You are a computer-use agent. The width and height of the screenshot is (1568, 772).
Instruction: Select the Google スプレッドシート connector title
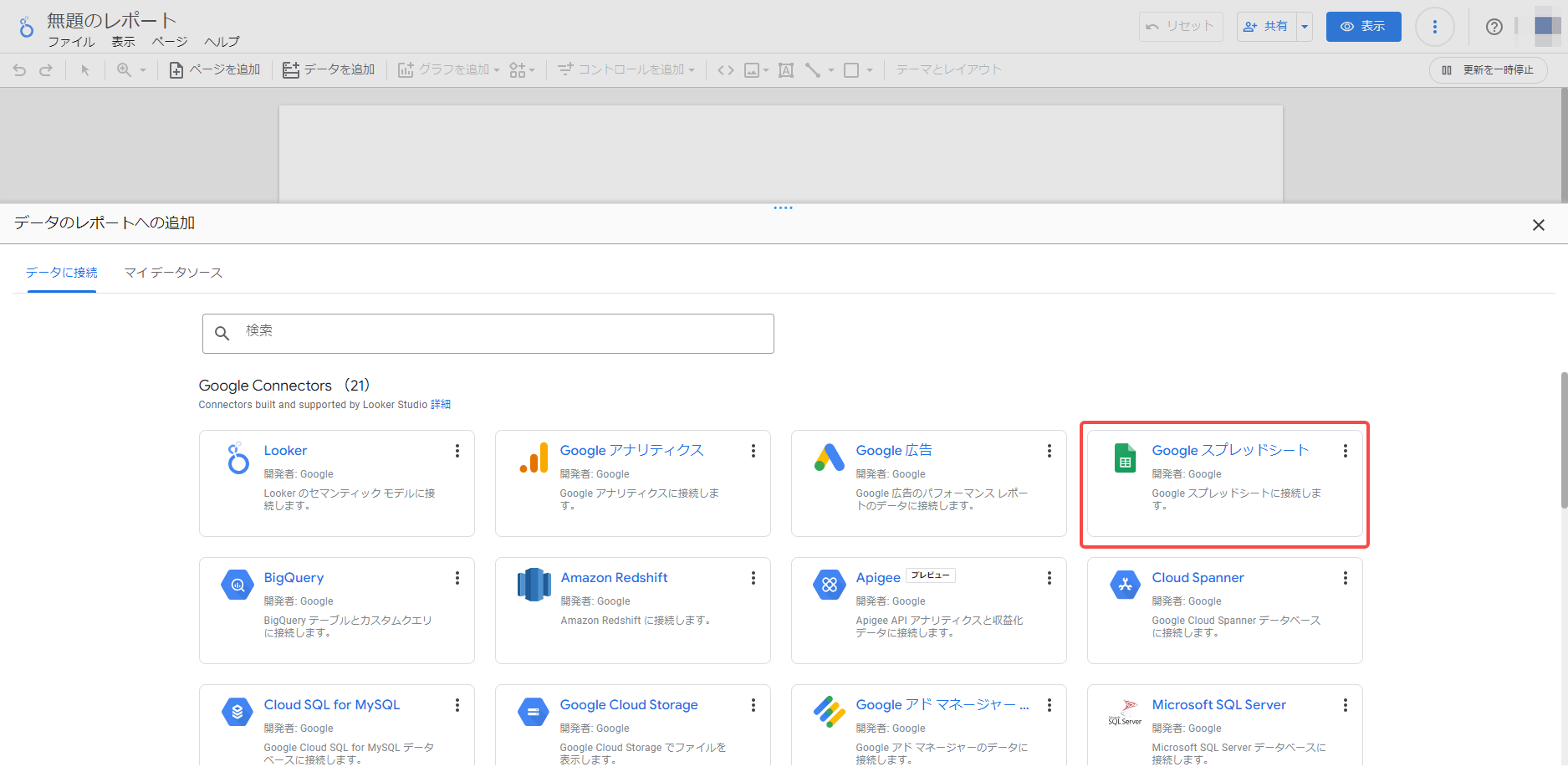pos(1230,451)
